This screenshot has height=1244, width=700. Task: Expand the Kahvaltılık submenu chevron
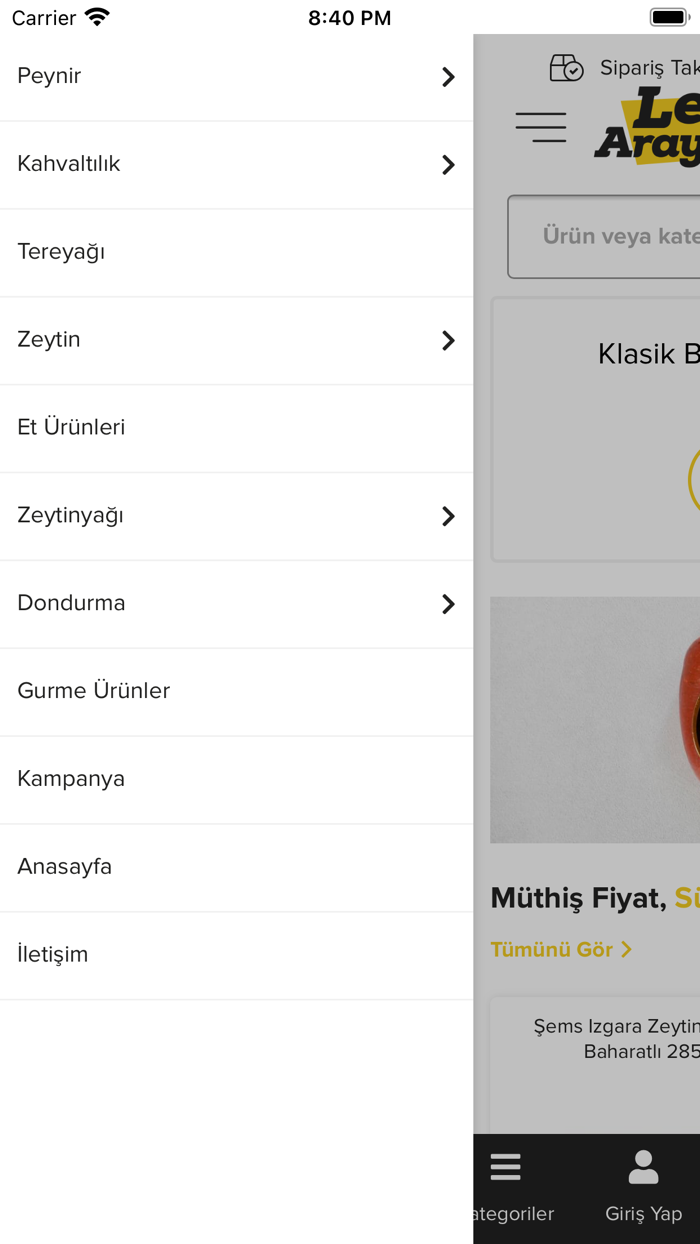point(448,165)
